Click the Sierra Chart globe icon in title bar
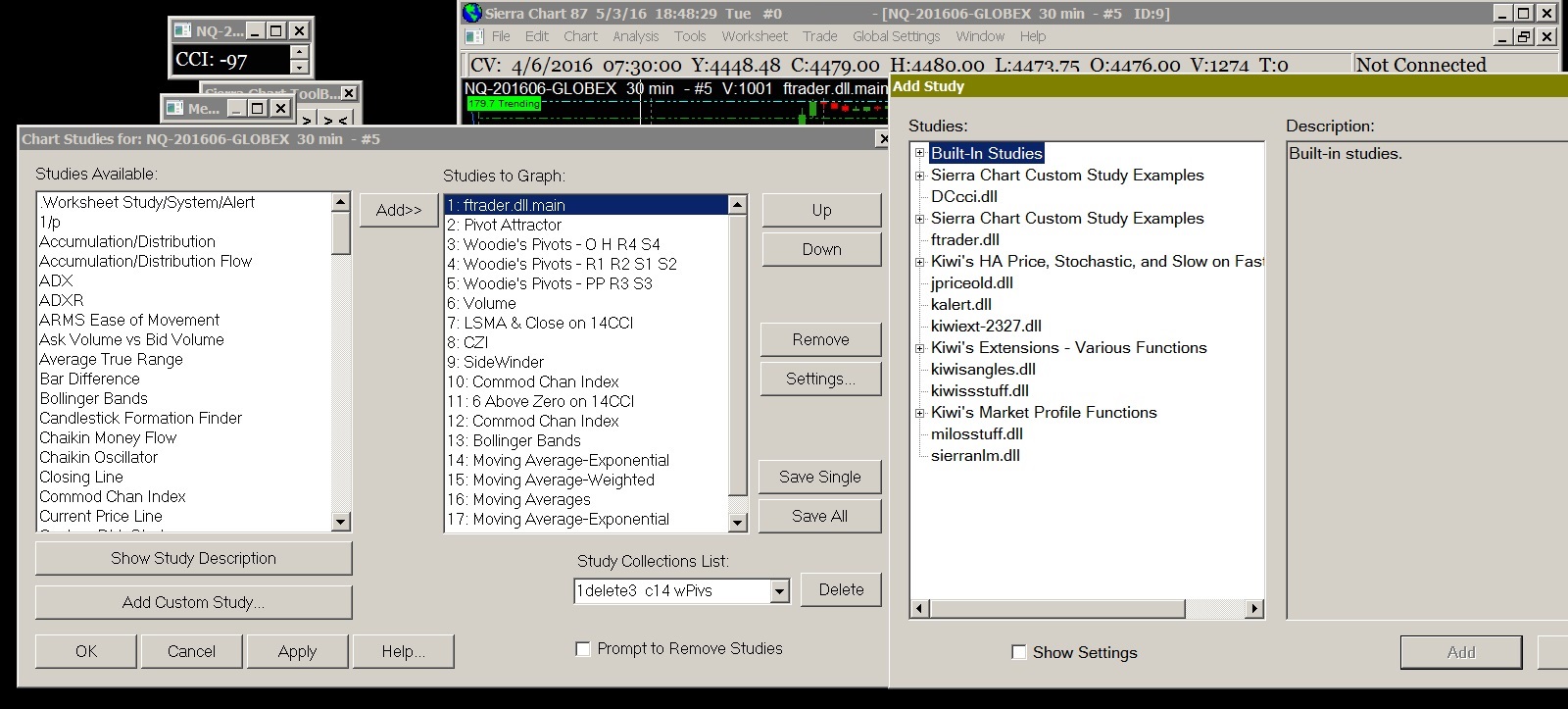1568x709 pixels. (x=472, y=13)
